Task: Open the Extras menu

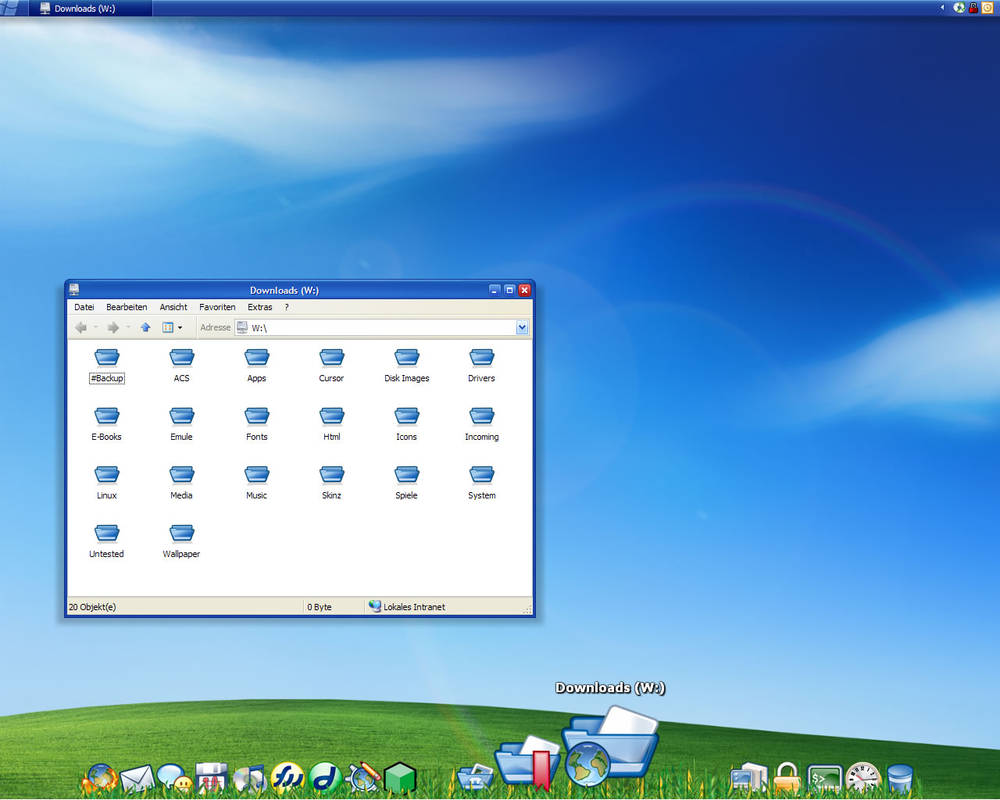Action: 260,307
